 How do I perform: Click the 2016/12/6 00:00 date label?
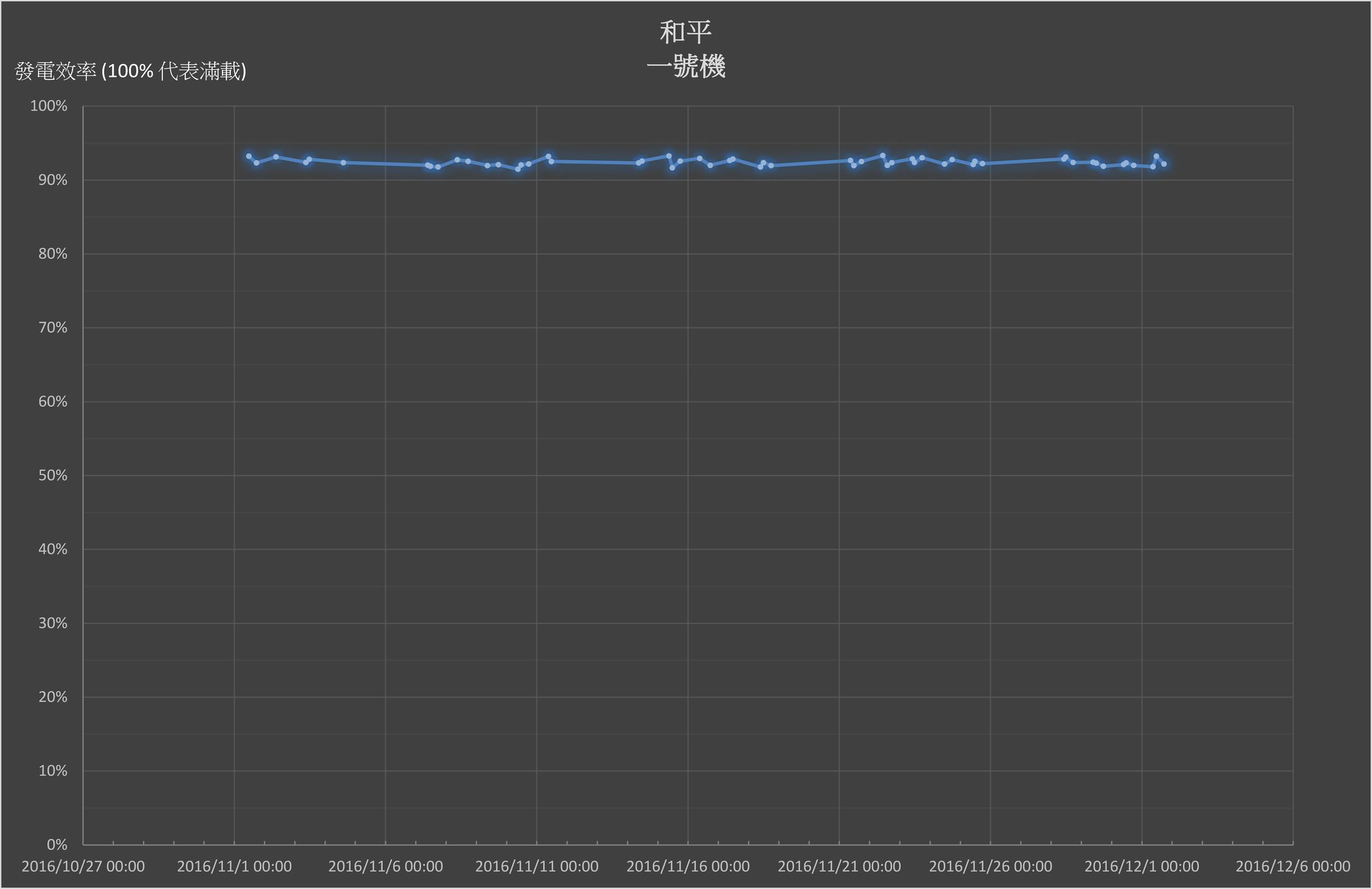1293,867
